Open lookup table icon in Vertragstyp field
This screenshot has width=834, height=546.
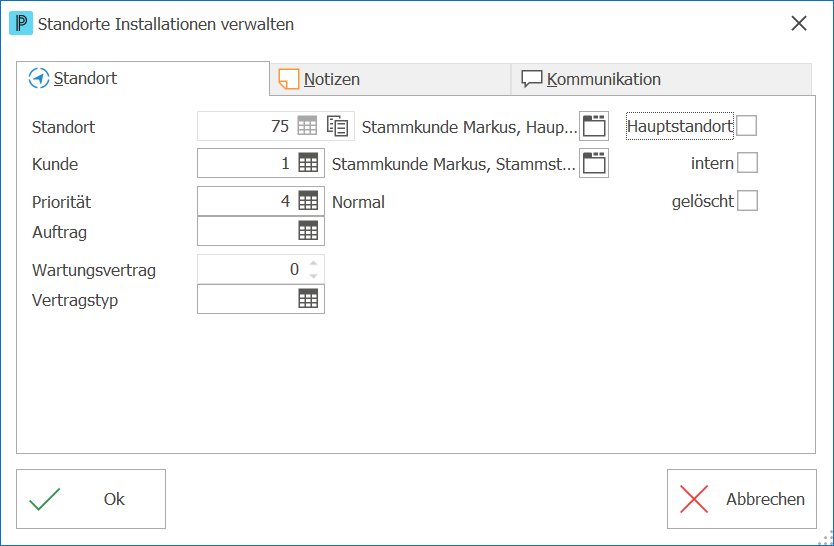coord(308,299)
